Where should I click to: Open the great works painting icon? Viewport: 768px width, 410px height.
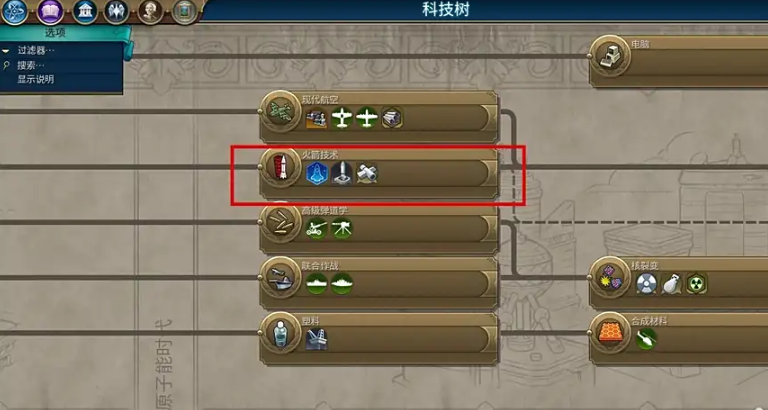click(x=185, y=12)
